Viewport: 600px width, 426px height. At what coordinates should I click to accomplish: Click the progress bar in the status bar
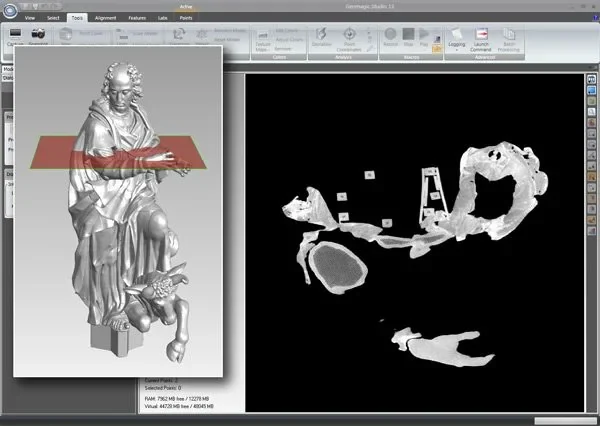click(x=566, y=421)
